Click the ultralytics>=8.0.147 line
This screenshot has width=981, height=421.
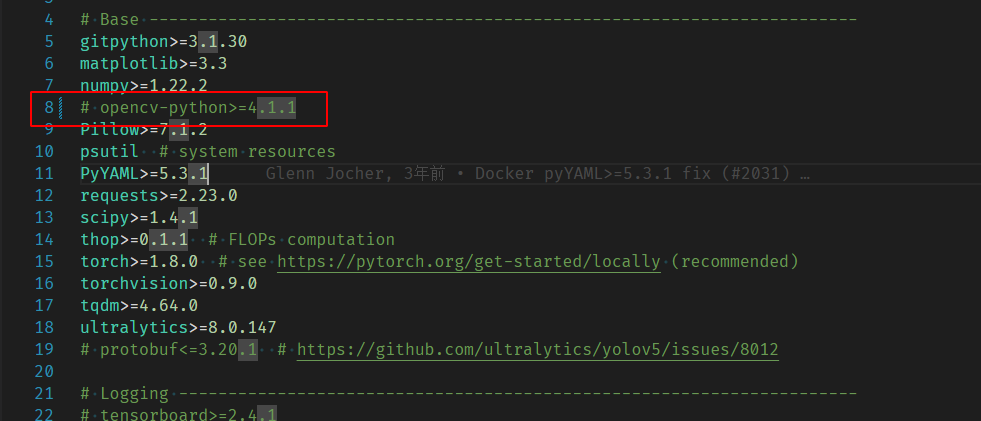tap(177, 328)
